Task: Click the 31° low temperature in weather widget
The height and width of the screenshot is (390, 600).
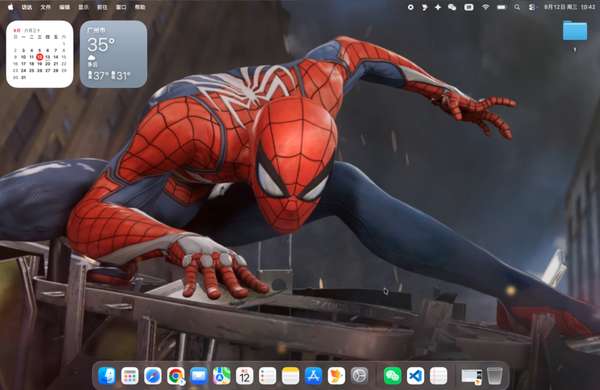Action: tap(123, 76)
